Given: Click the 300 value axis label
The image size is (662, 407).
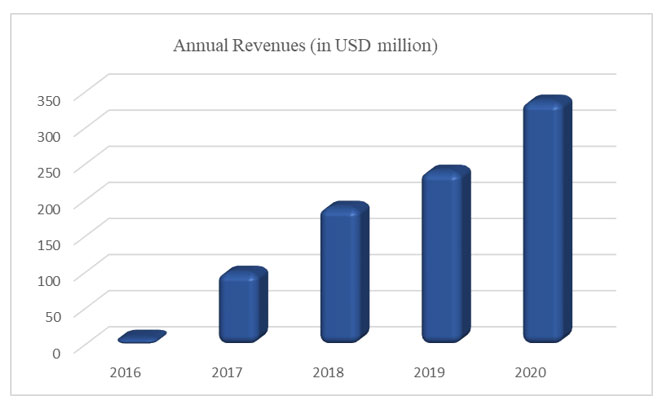Looking at the screenshot, I should tap(49, 137).
